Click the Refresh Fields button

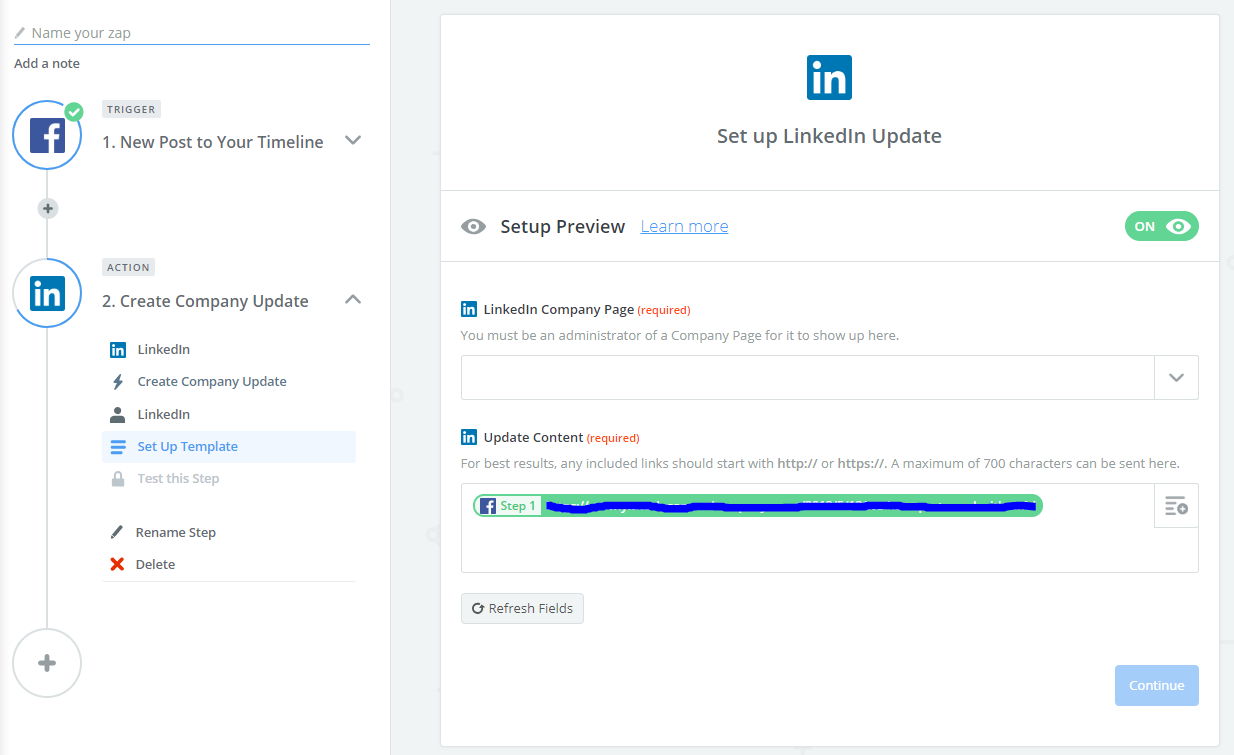(522, 608)
